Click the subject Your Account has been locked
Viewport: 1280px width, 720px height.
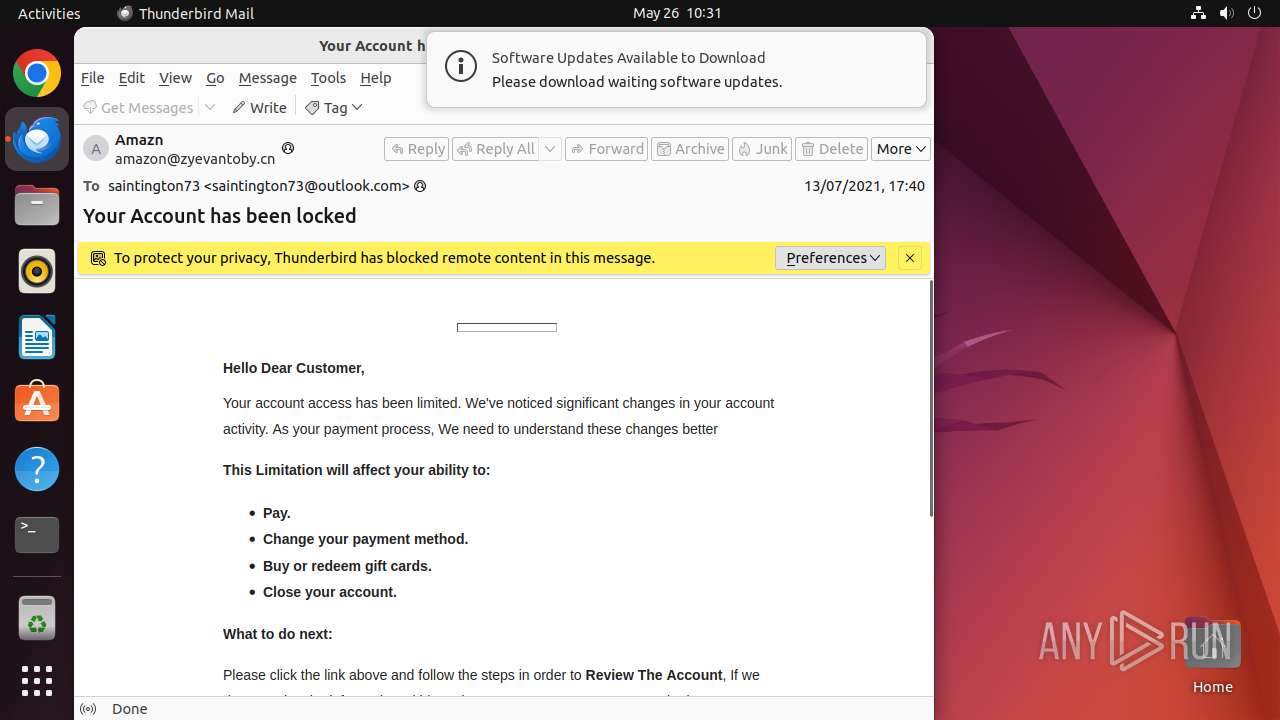220,216
